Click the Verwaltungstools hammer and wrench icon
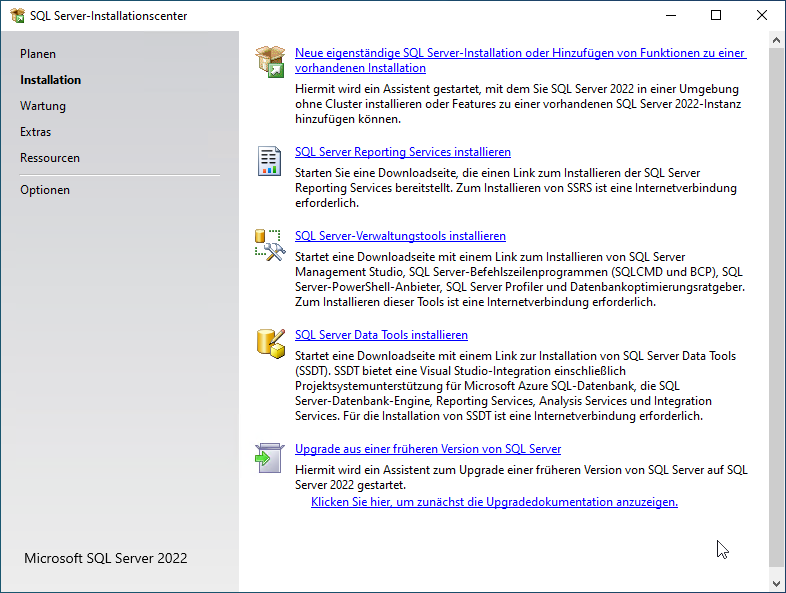This screenshot has width=786, height=593. point(270,245)
